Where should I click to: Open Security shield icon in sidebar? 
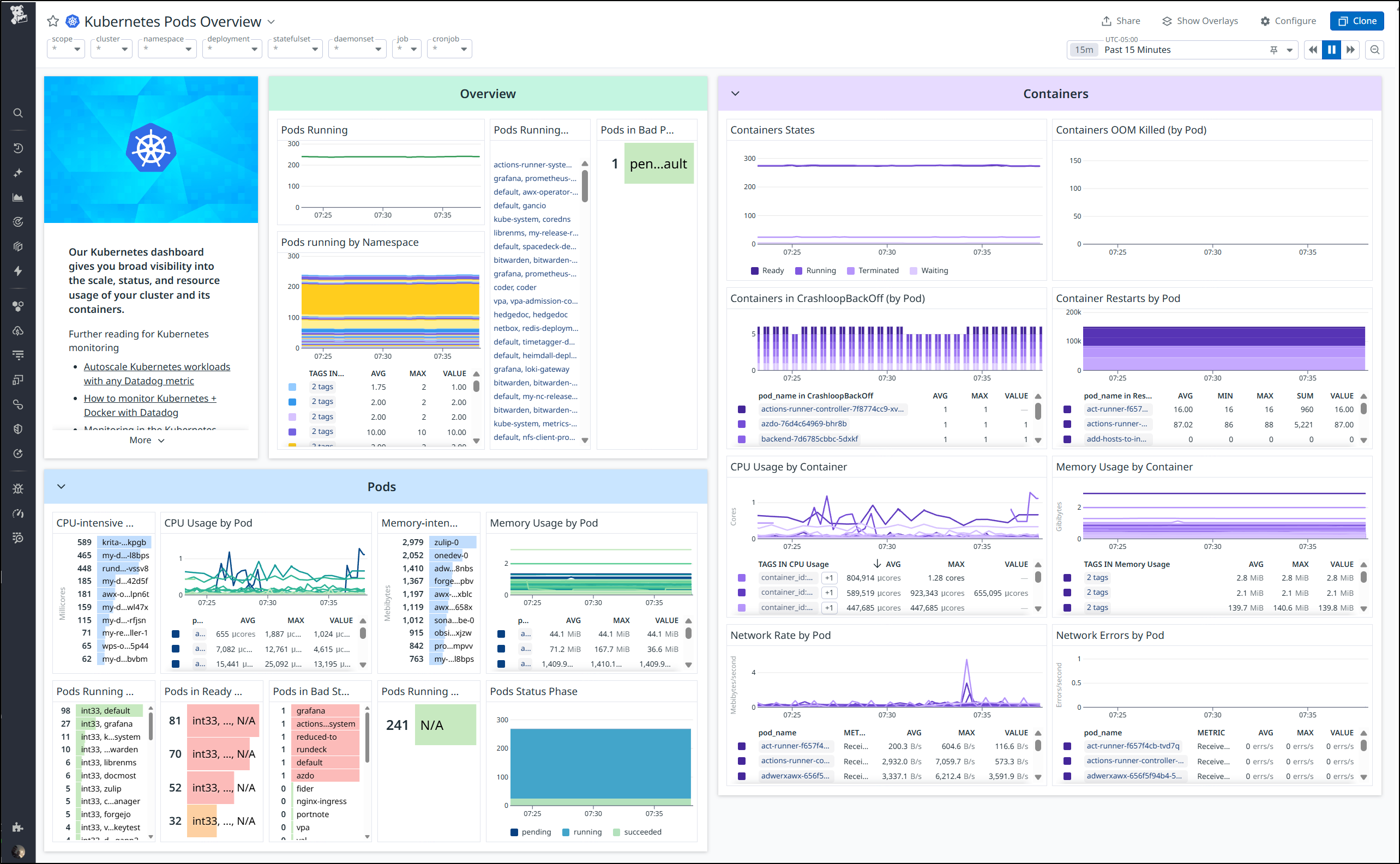pos(19,429)
